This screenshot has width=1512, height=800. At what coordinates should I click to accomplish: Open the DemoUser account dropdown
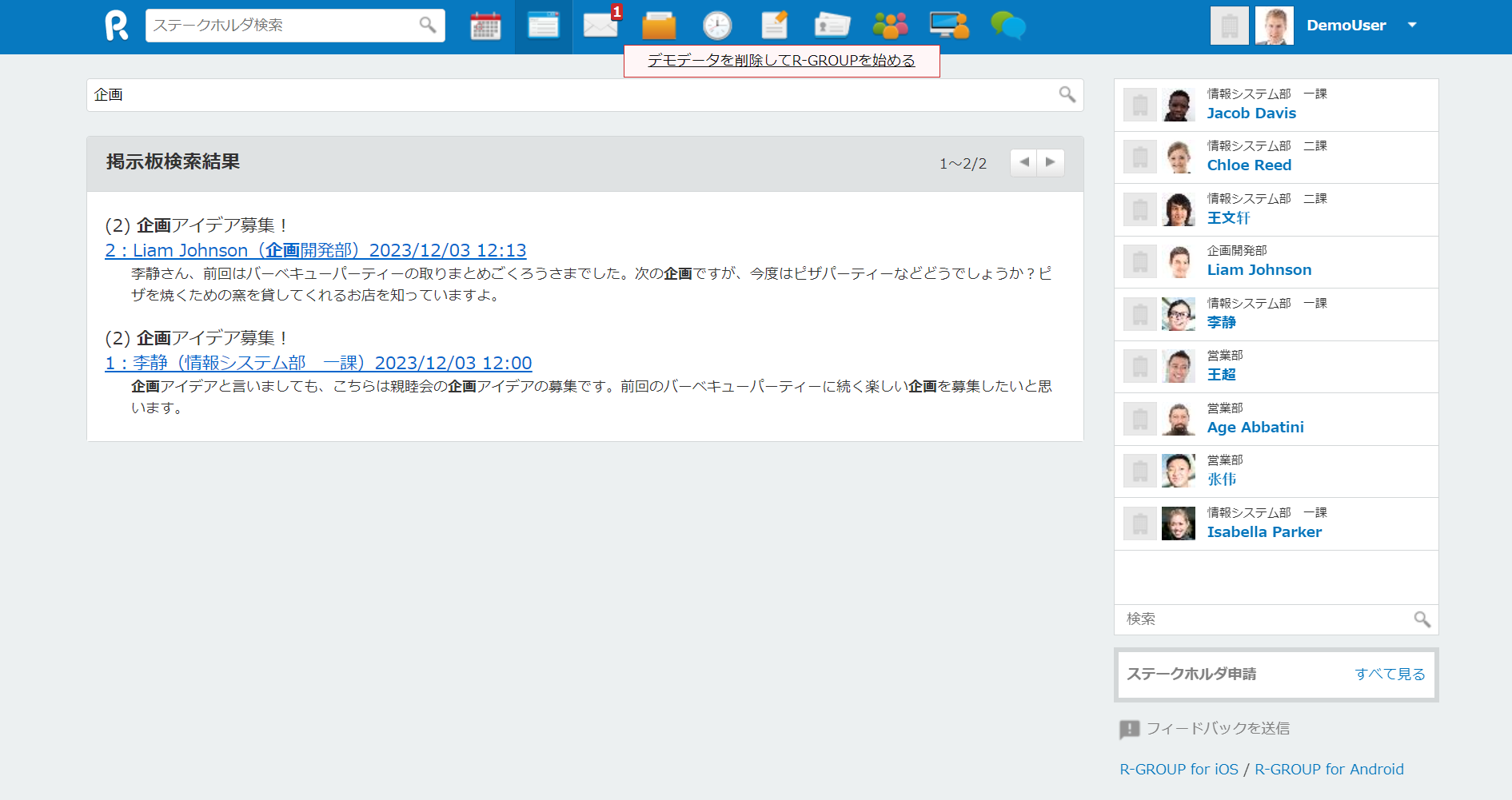coord(1413,25)
